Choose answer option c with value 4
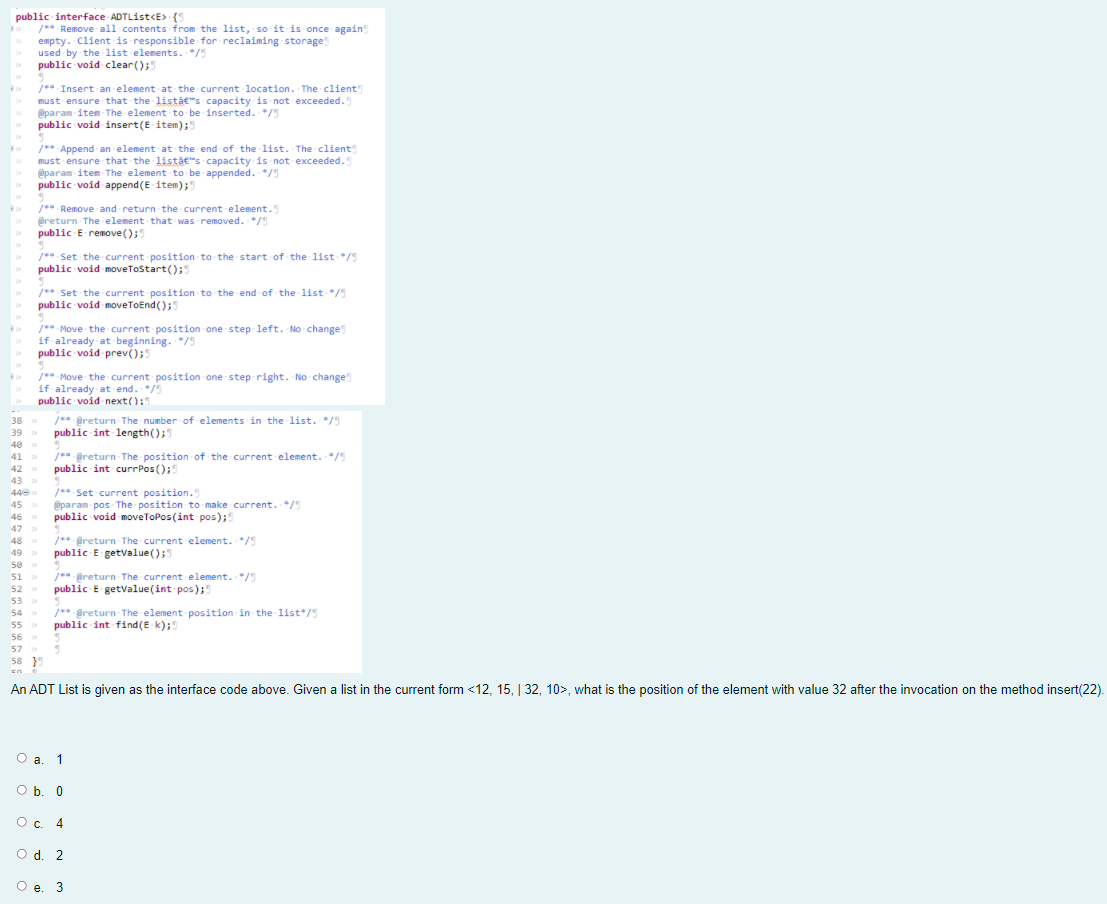Image resolution: width=1107 pixels, height=904 pixels. pos(22,822)
